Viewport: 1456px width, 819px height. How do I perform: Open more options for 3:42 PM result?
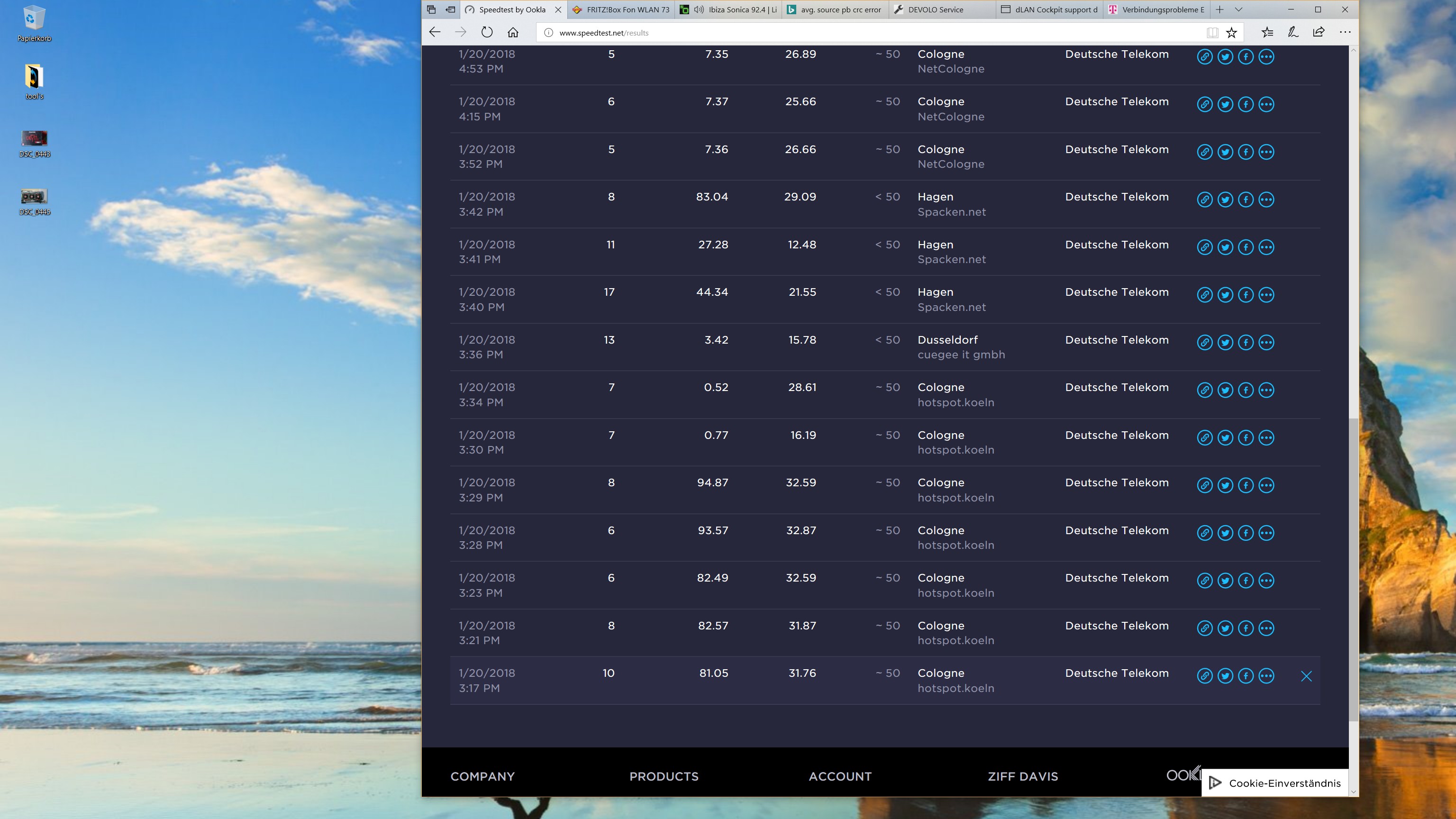point(1266,200)
